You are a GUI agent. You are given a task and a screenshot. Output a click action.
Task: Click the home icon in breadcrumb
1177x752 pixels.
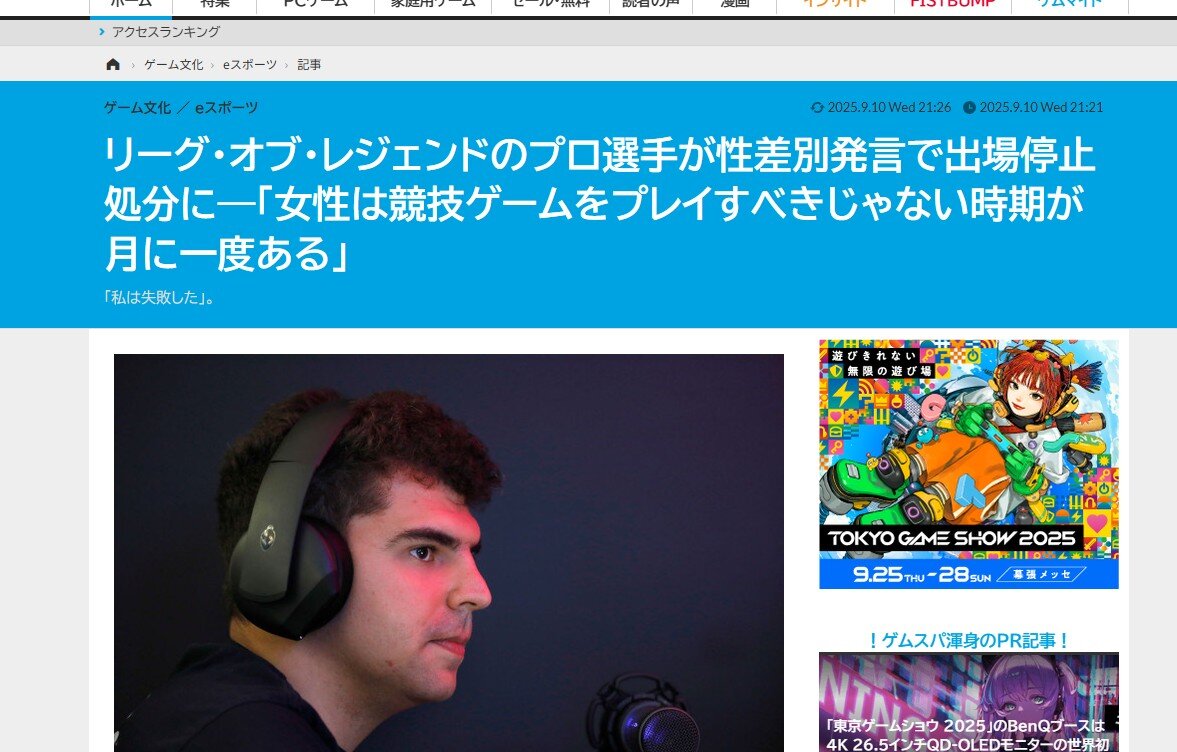pos(113,65)
